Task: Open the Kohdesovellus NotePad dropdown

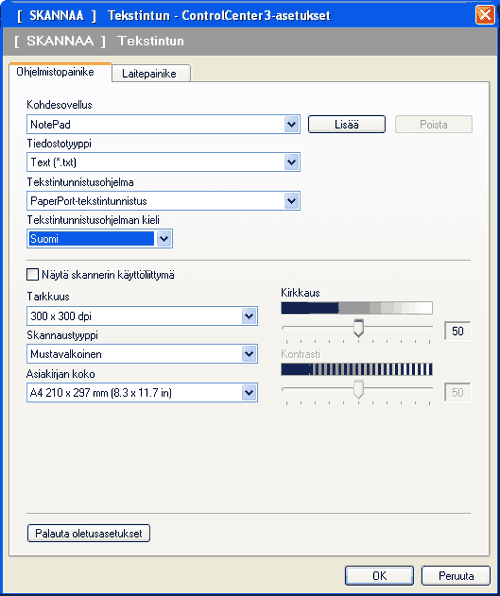Action: (163, 124)
